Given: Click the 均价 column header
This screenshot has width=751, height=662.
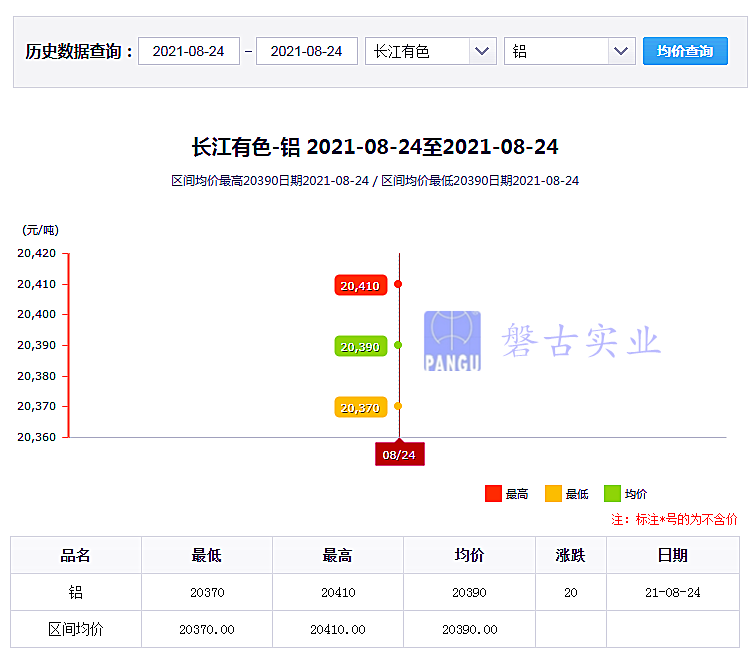Looking at the screenshot, I should (469, 555).
